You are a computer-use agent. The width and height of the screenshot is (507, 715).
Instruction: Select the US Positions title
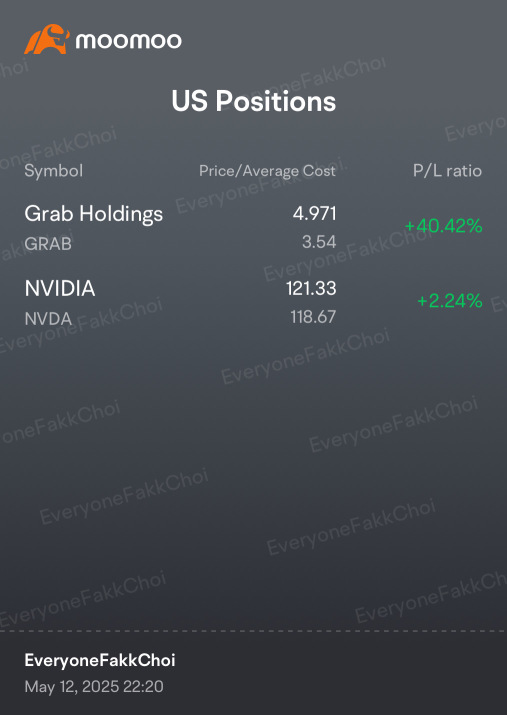254,101
